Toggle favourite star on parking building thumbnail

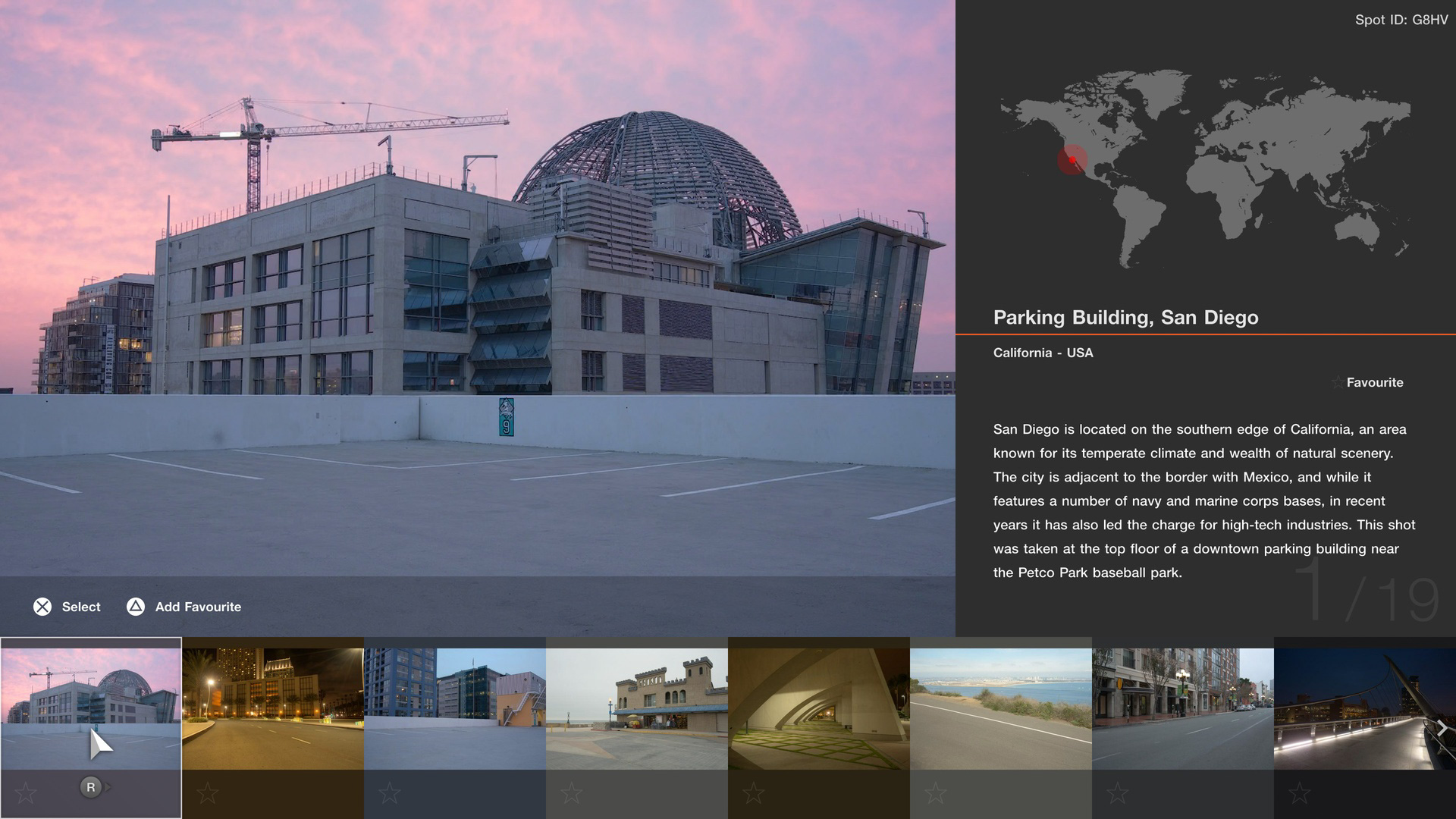(26, 793)
